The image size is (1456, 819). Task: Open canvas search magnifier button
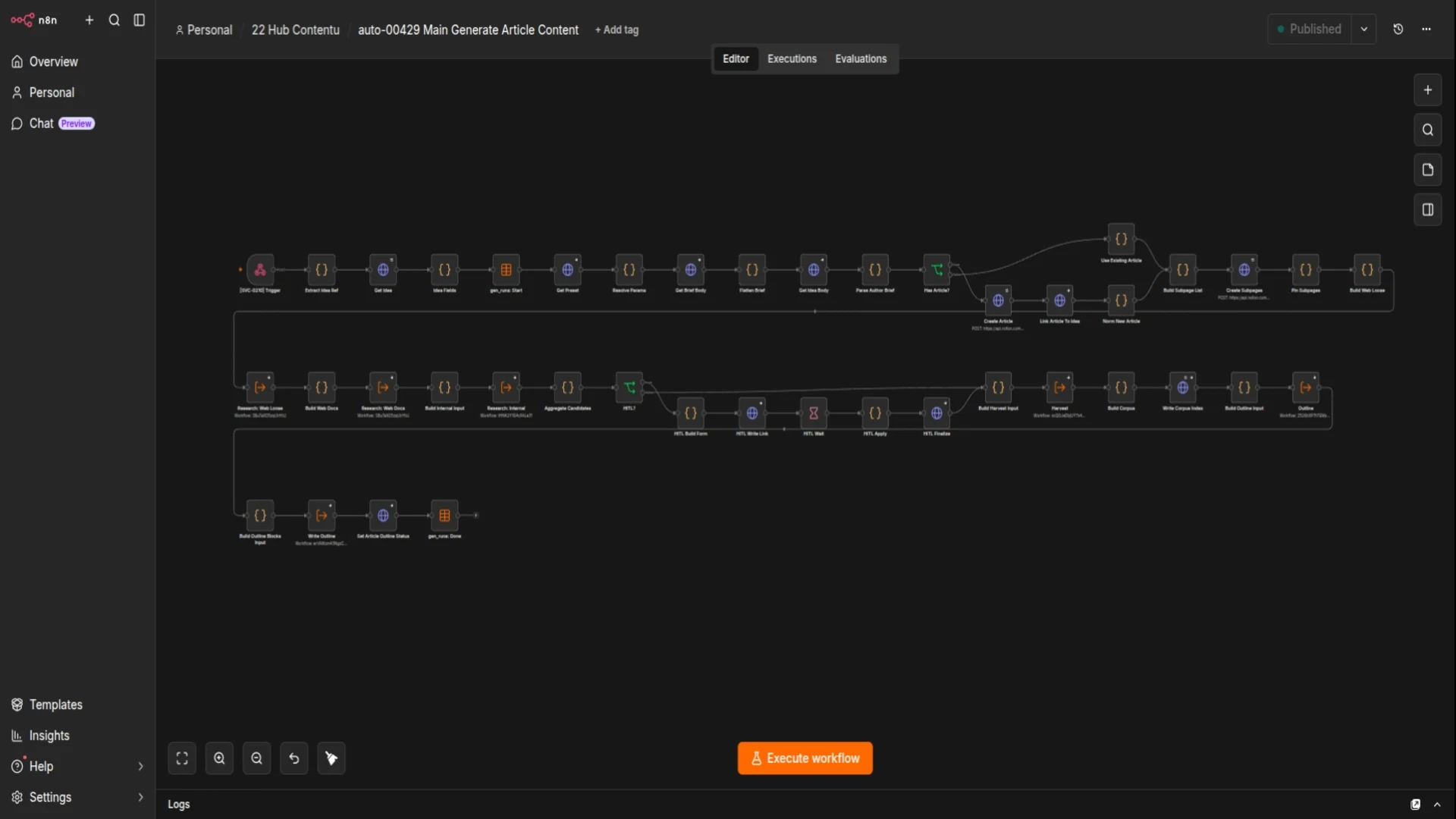click(1428, 130)
